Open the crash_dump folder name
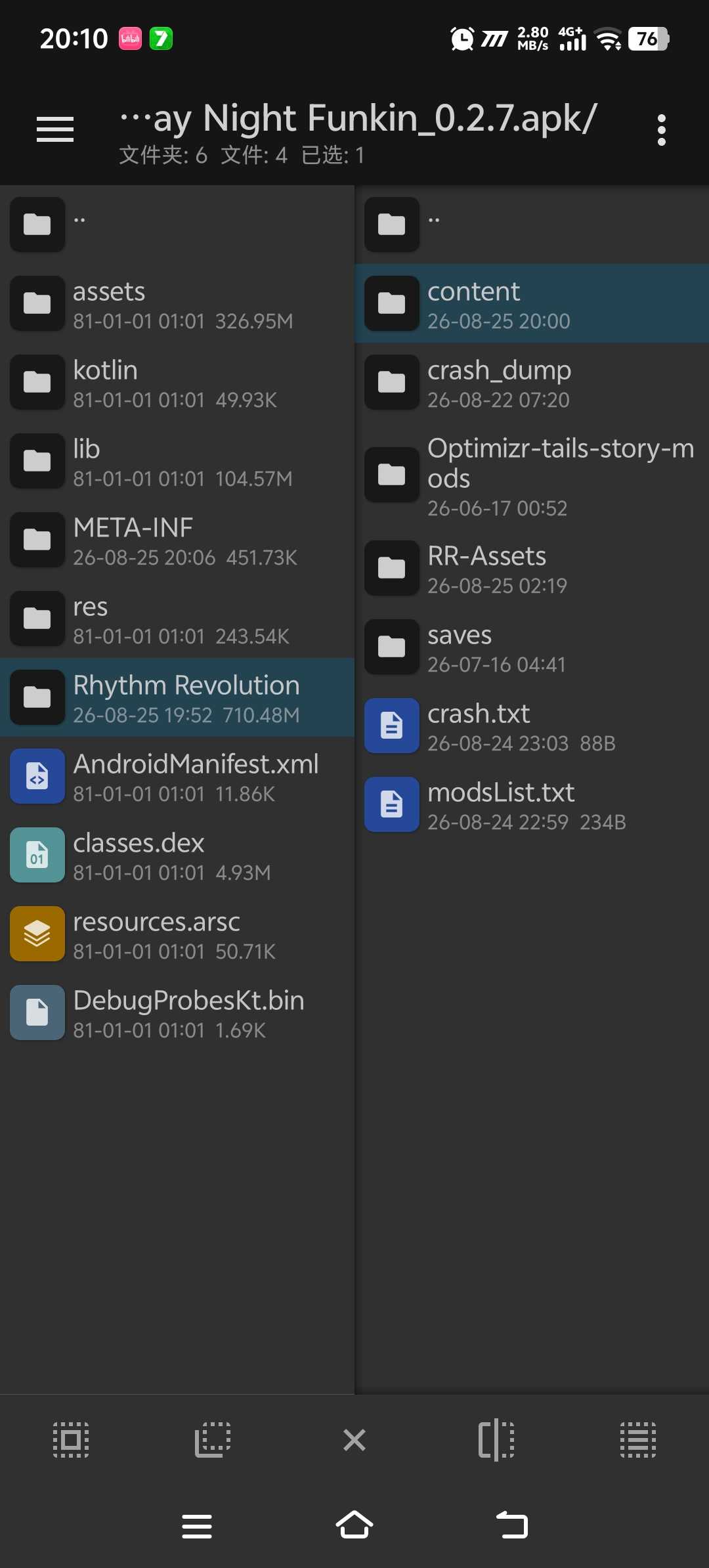 [x=499, y=371]
